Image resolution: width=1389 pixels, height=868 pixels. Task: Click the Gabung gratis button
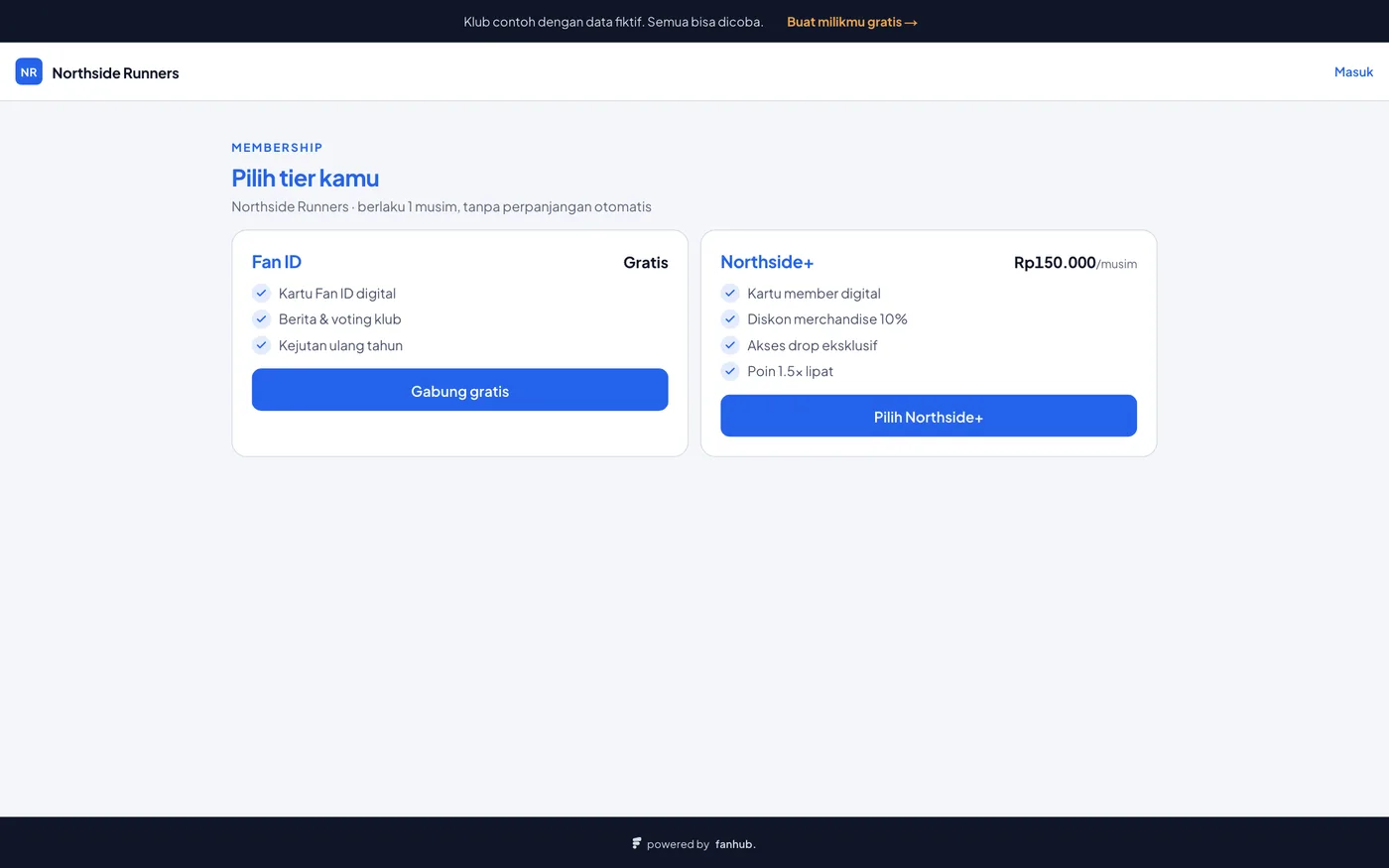pos(459,390)
